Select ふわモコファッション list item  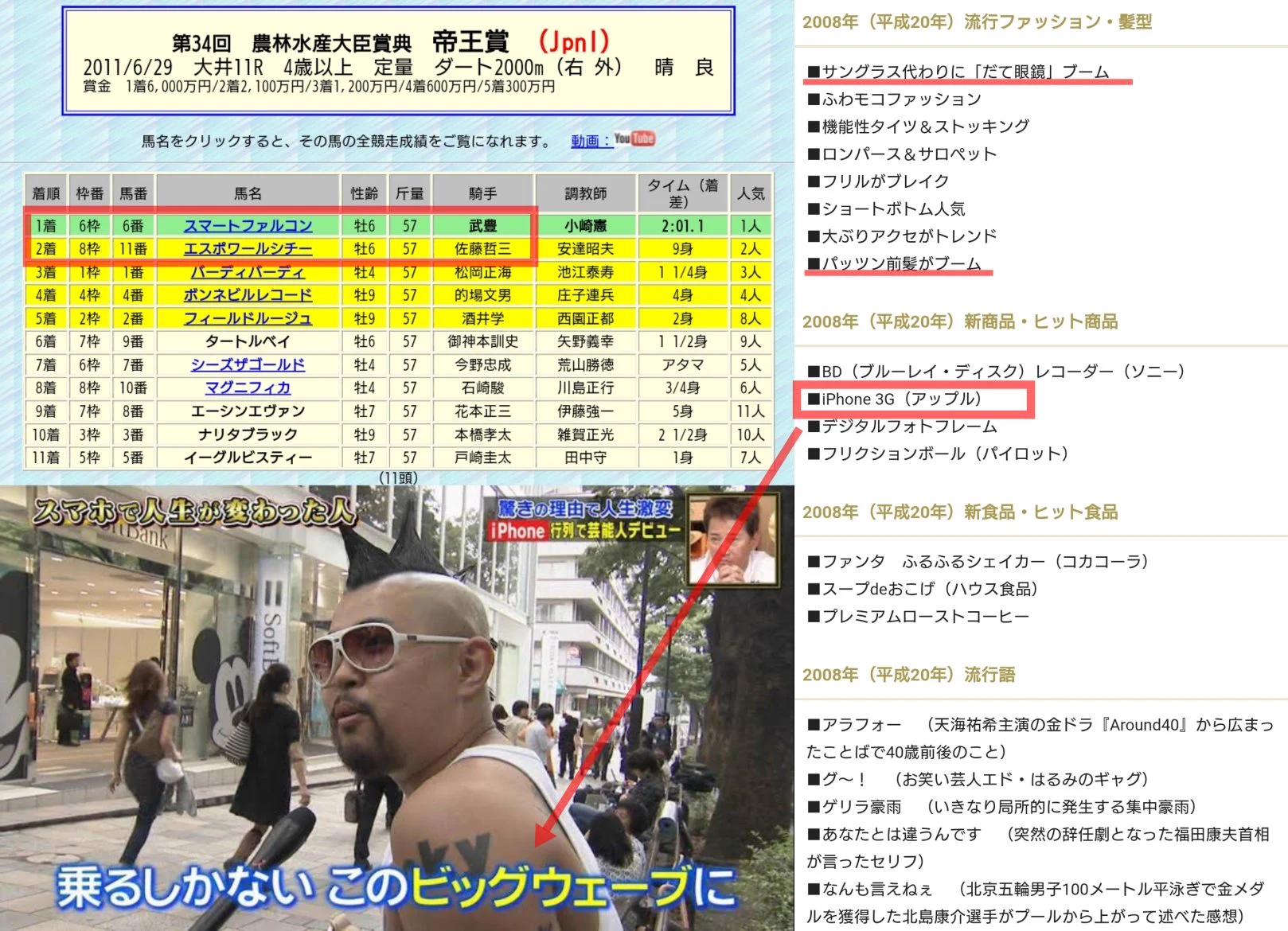pyautogui.click(x=894, y=99)
